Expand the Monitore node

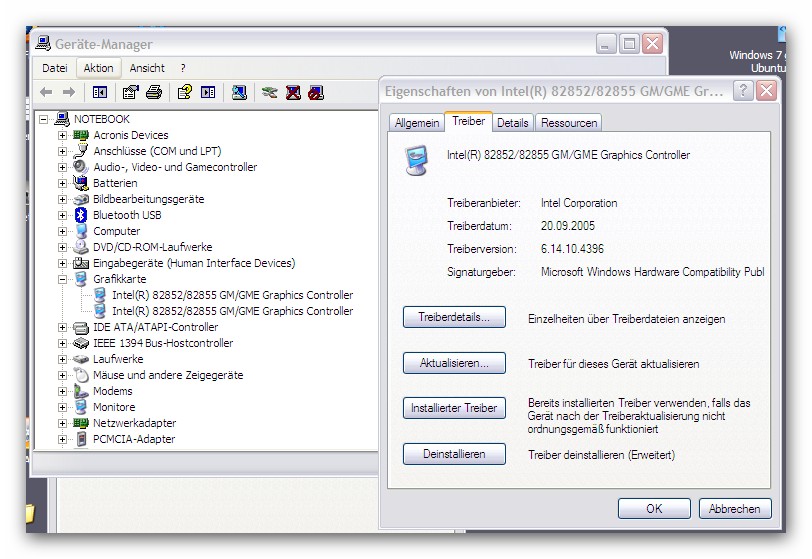tap(62, 408)
